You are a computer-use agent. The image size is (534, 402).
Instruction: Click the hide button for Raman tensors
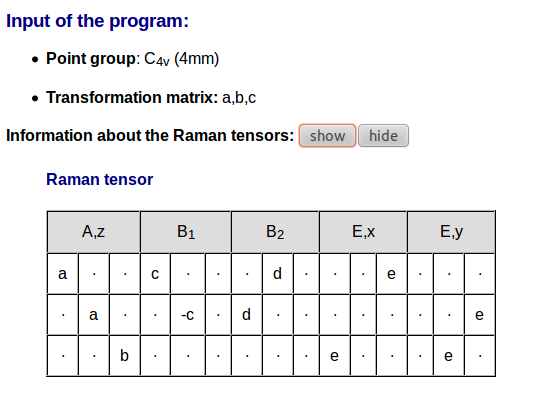click(383, 136)
